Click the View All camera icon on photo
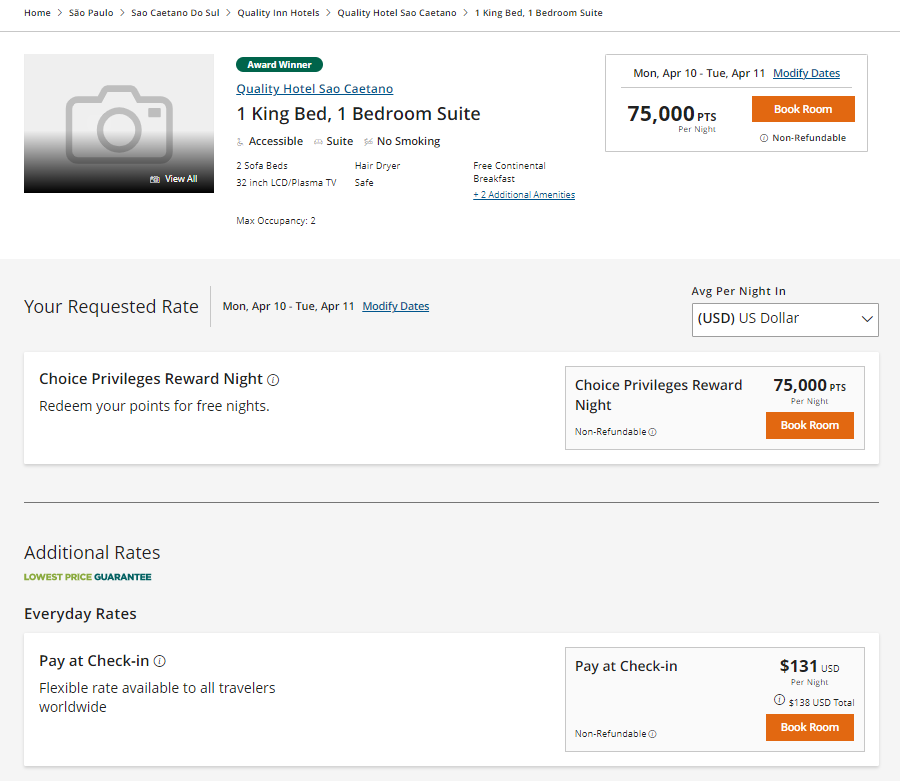This screenshot has height=781, width=900. coord(155,179)
